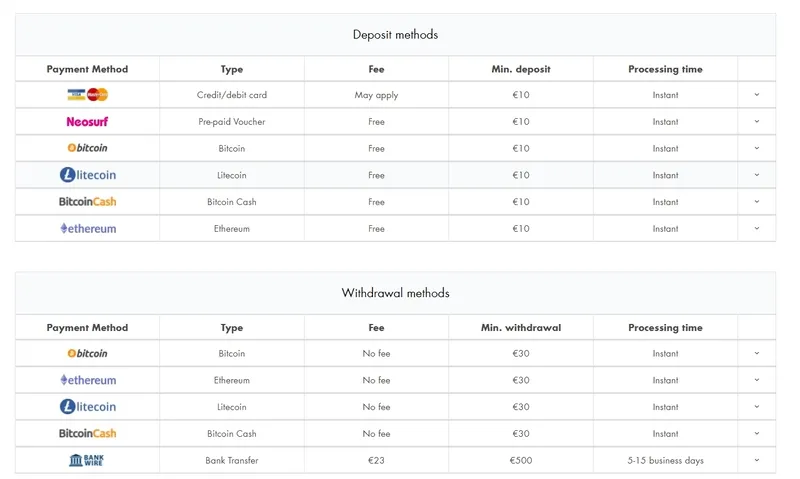
Task: Click the Litecoin logo in deposit methods
Action: 87,175
